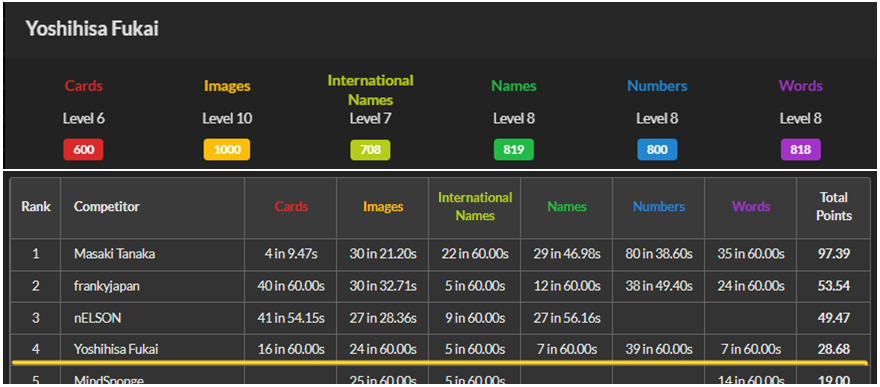
Task: Click the blue 800 score badge
Action: (657, 150)
